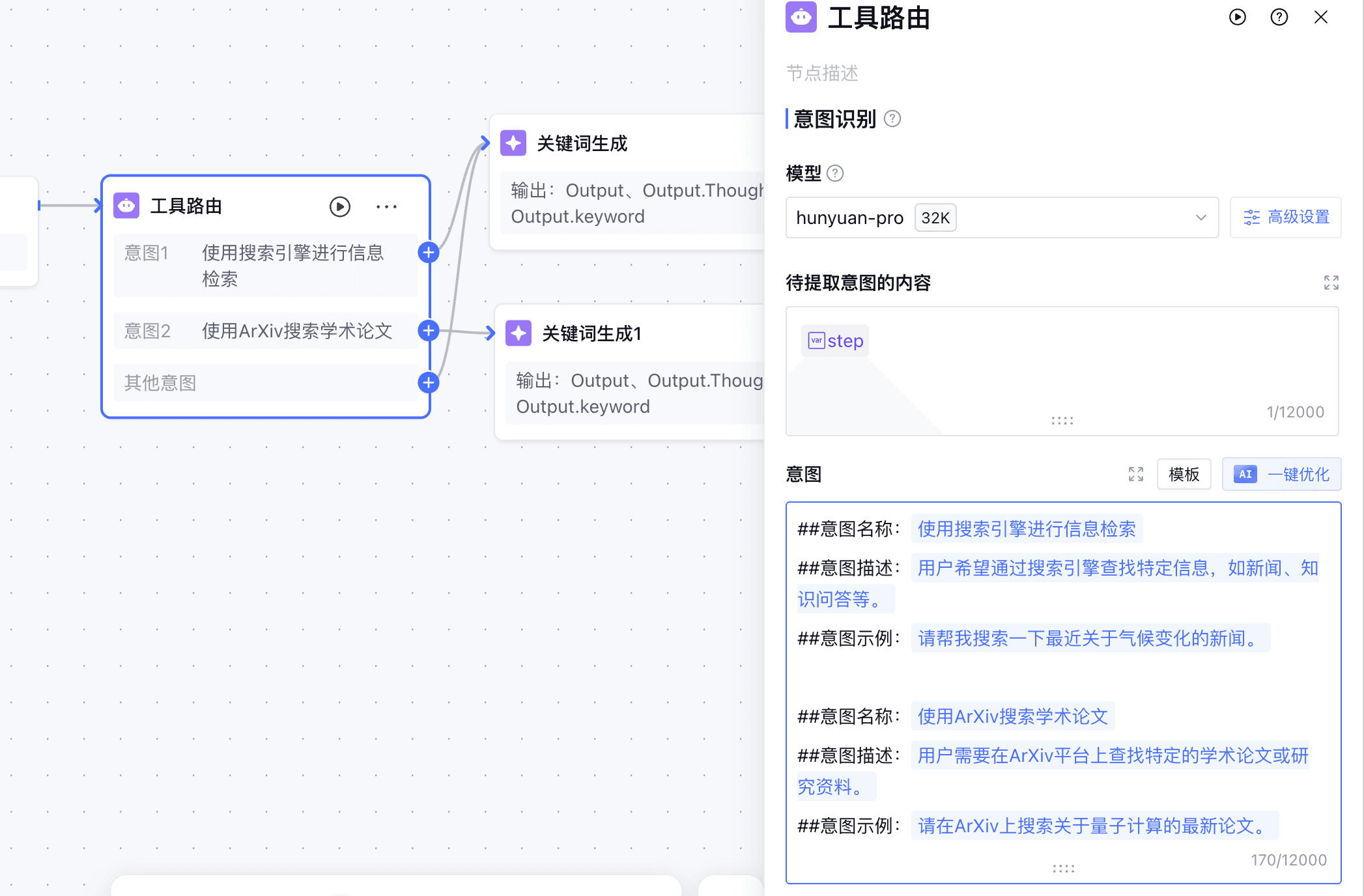The height and width of the screenshot is (896, 1364).
Task: Add a branch via plus icon on 意图2
Action: pyautogui.click(x=428, y=330)
